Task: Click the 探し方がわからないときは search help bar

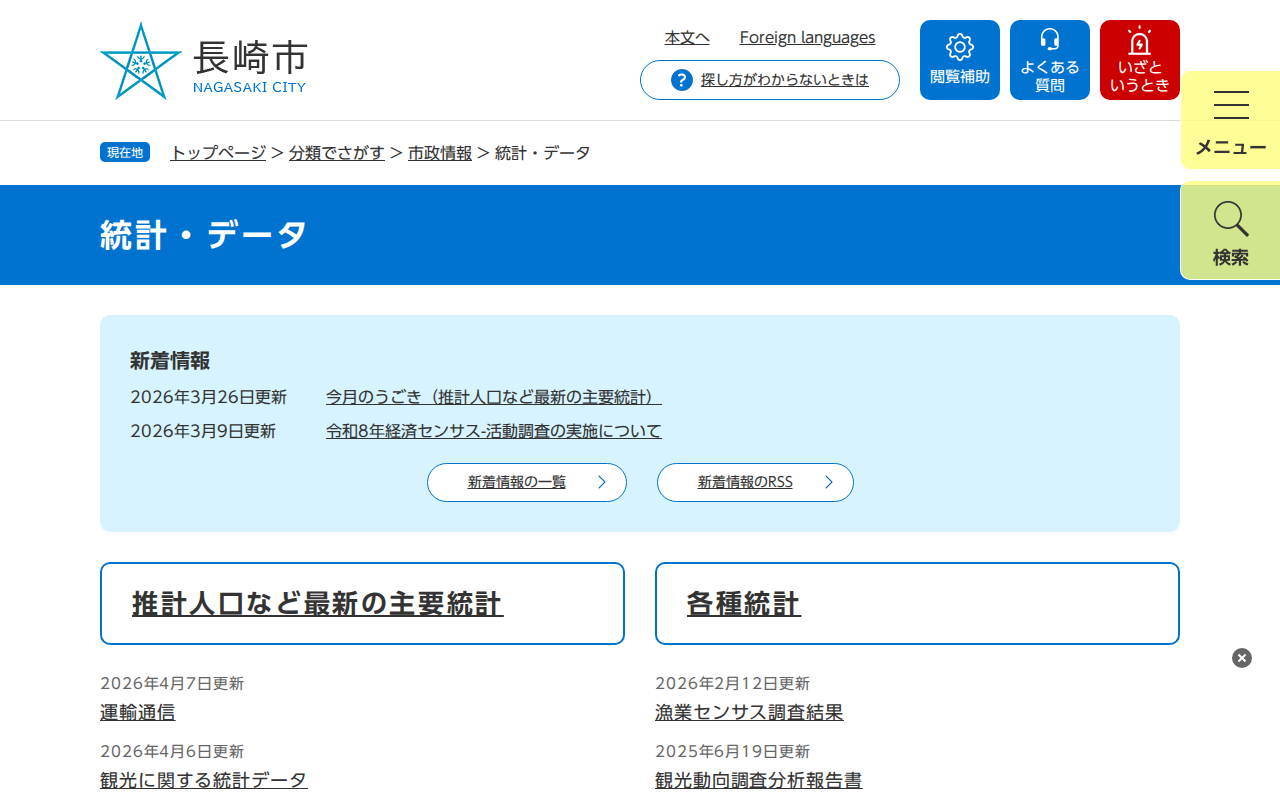Action: 769,80
